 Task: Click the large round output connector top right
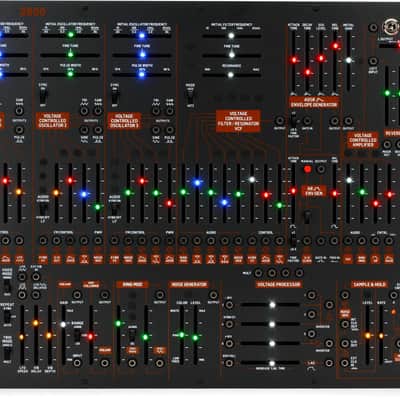click(x=390, y=28)
